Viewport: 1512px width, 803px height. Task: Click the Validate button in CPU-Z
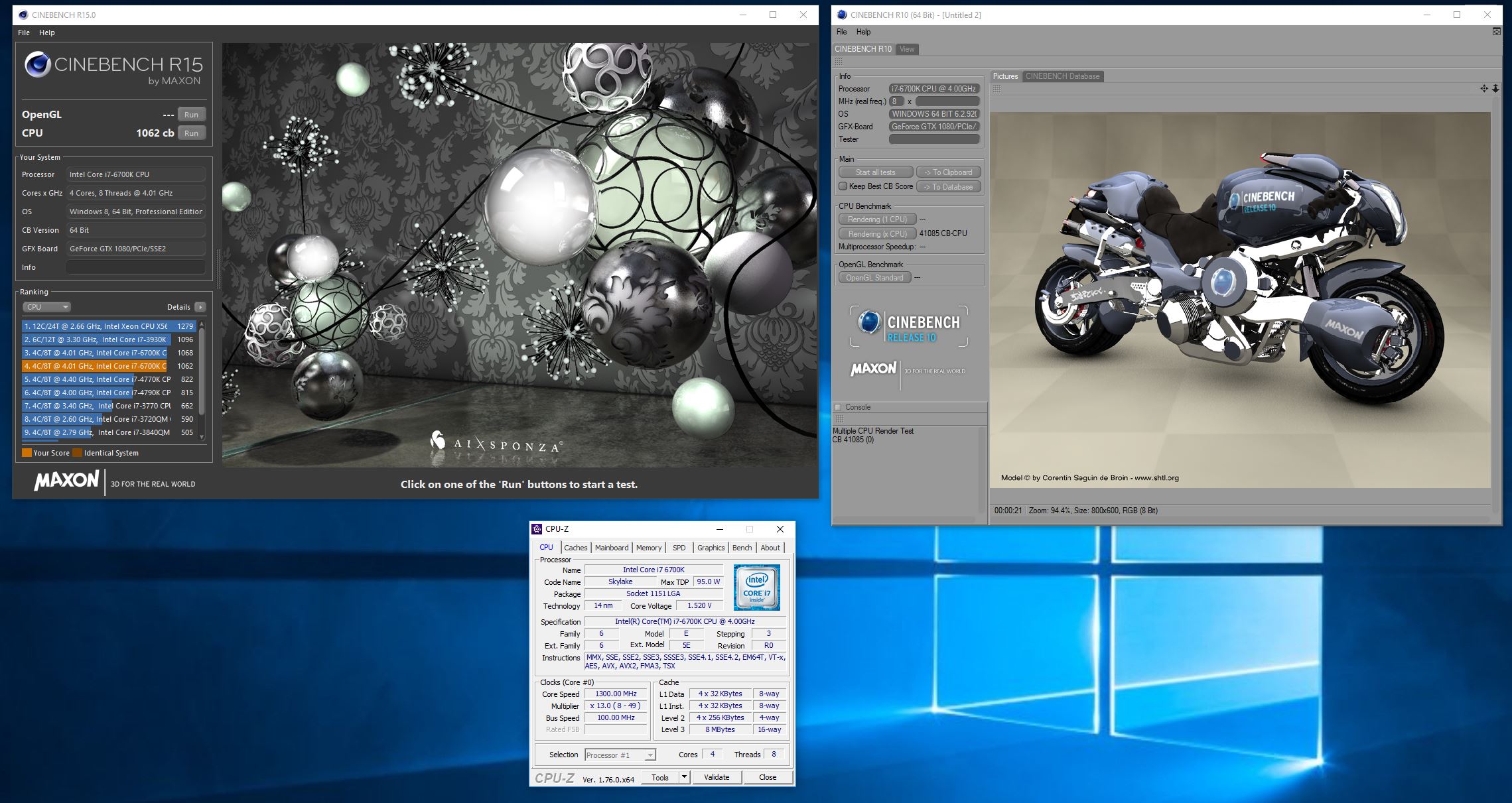coord(717,777)
